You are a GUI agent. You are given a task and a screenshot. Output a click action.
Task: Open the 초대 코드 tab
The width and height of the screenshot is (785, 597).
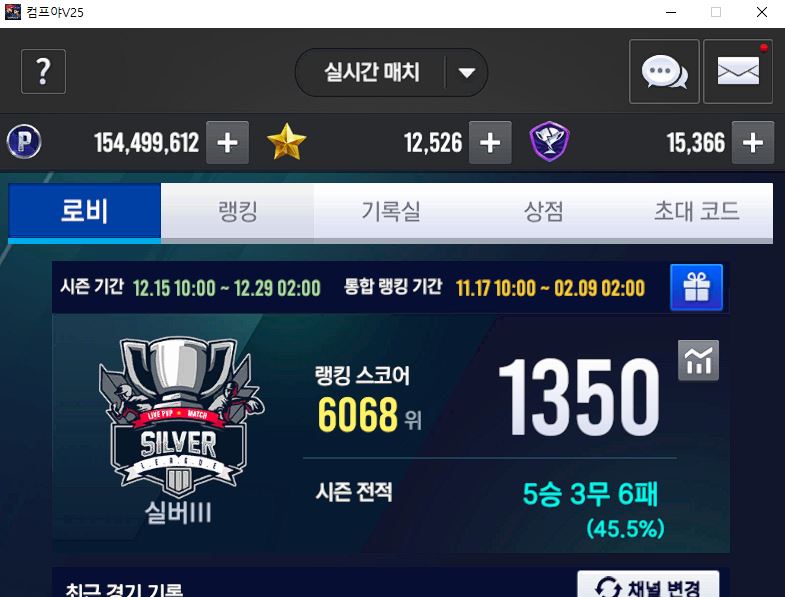(x=696, y=211)
